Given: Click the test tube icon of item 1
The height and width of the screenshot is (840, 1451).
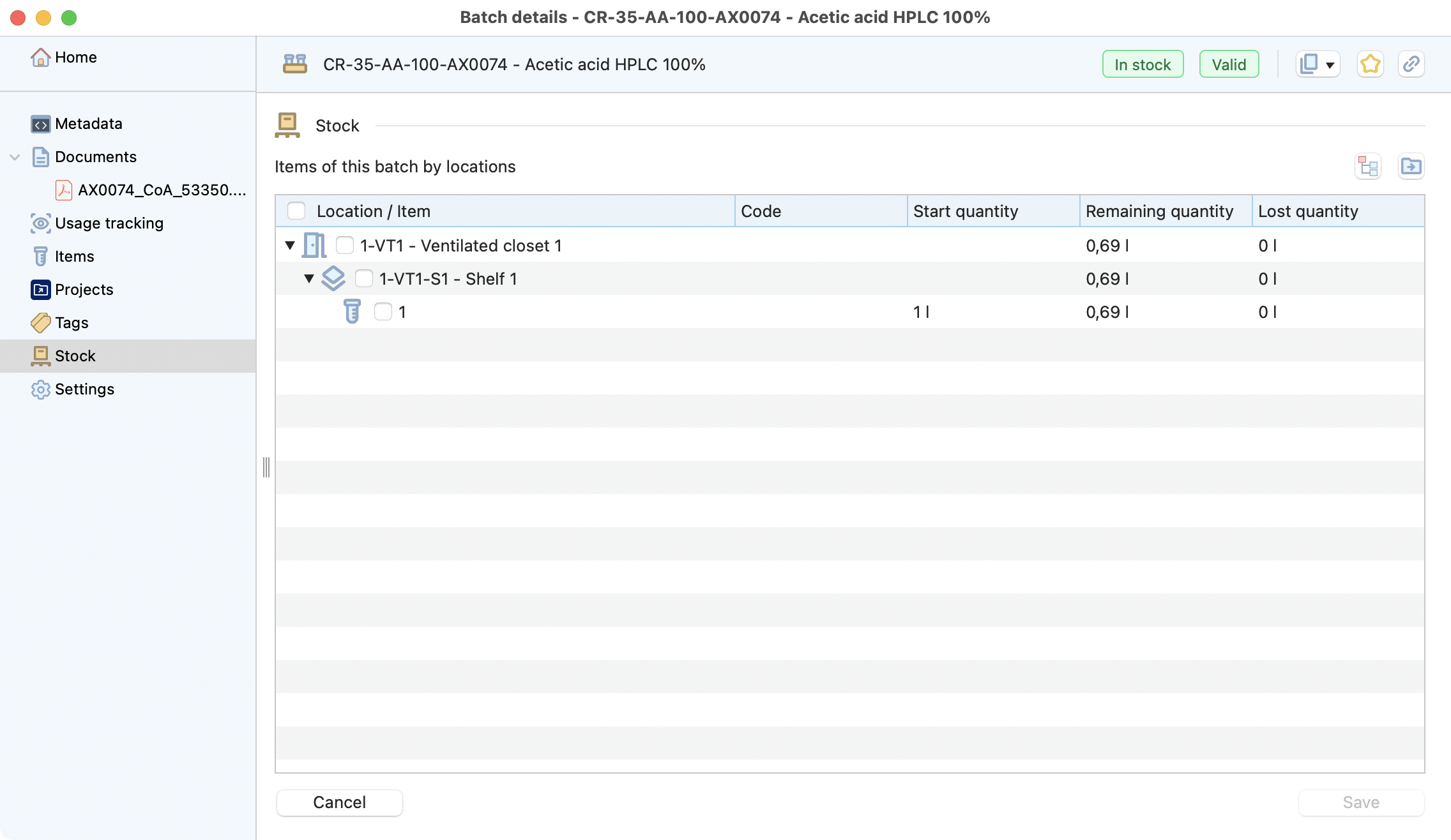Looking at the screenshot, I should pos(352,312).
